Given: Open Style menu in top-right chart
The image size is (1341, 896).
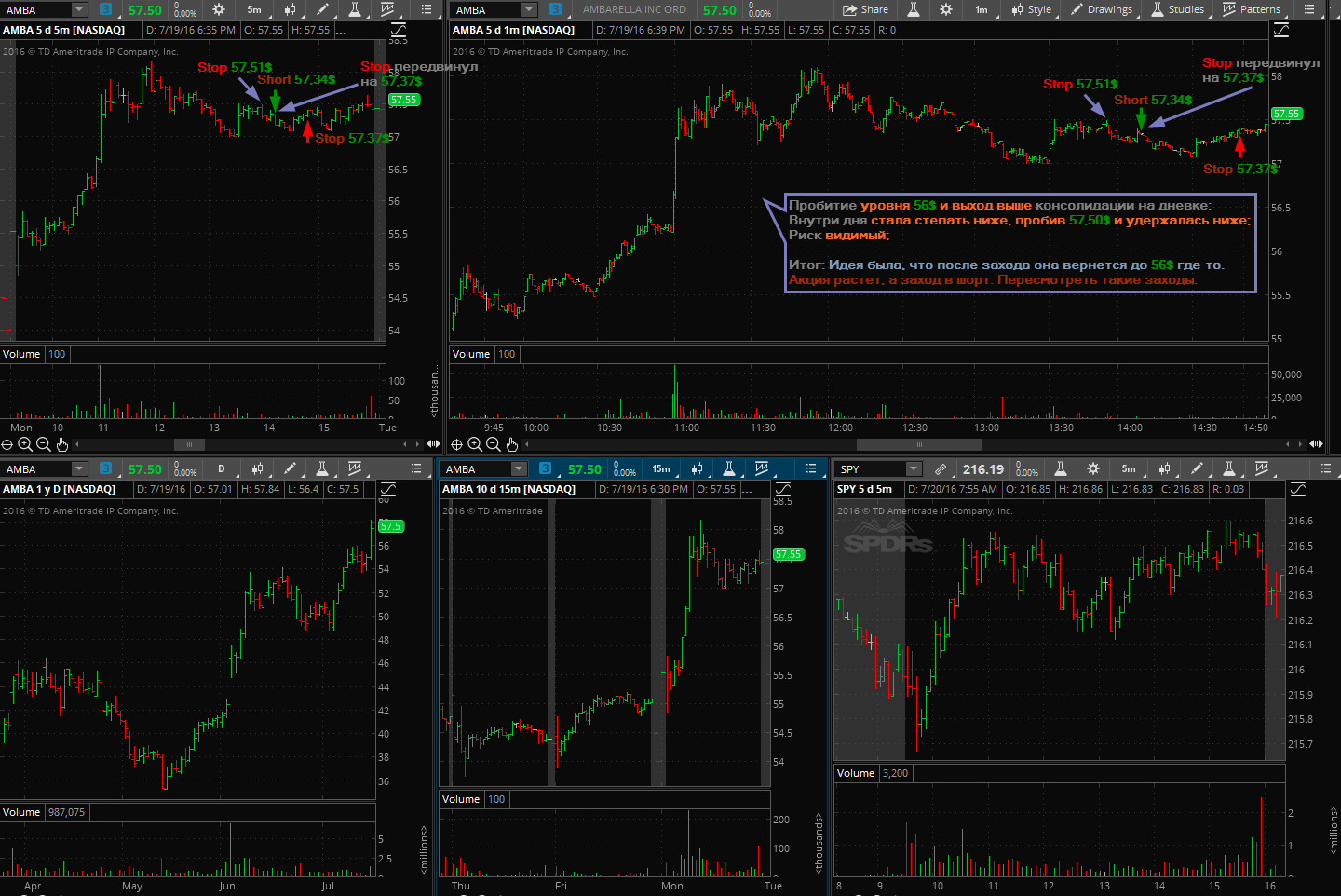Looking at the screenshot, I should pyautogui.click(x=1031, y=9).
